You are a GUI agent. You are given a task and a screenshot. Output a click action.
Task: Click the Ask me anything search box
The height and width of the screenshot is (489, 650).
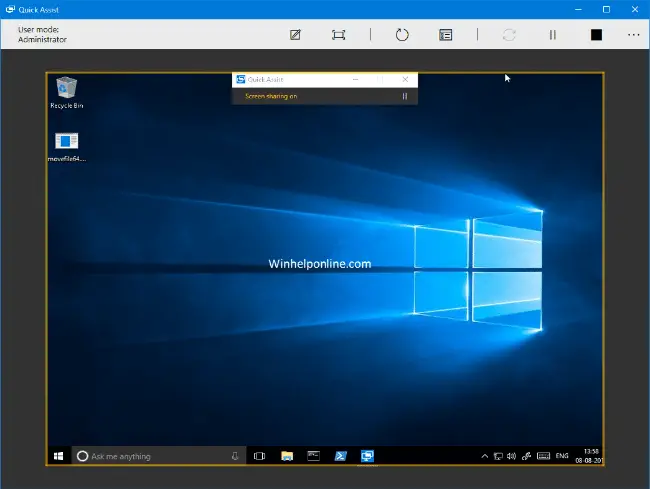159,456
